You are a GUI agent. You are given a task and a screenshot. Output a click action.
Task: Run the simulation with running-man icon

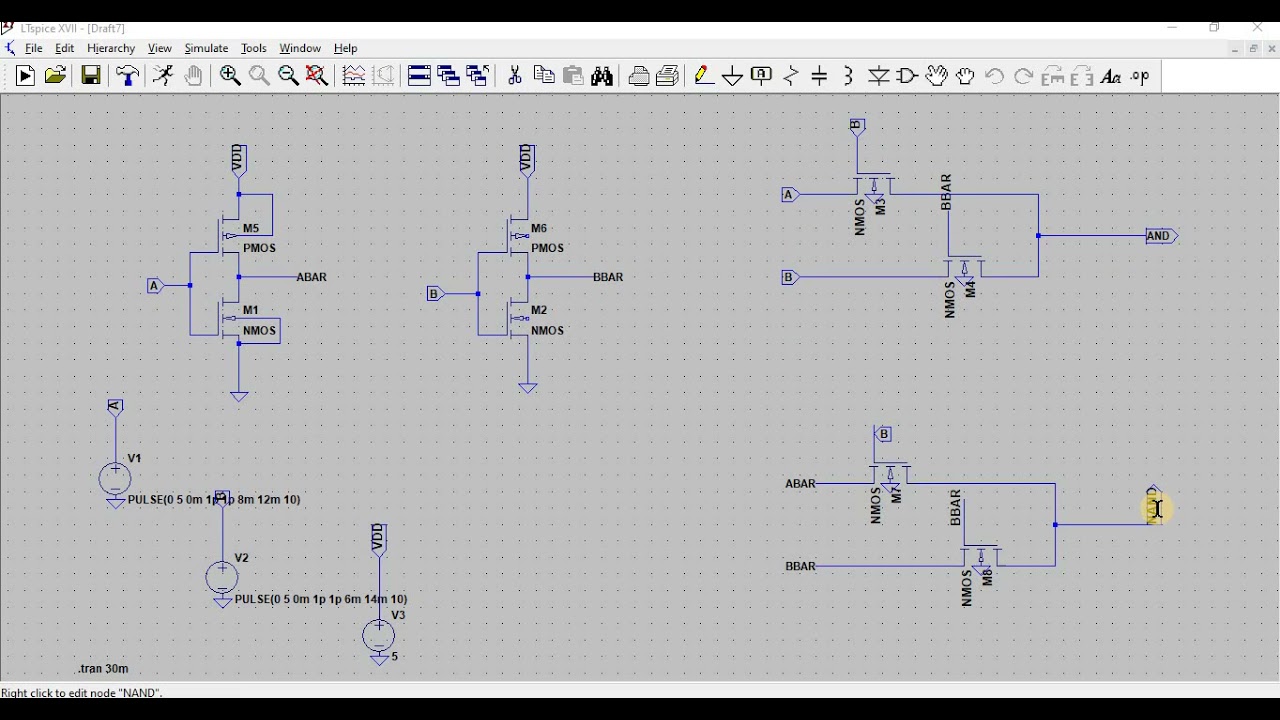point(163,76)
